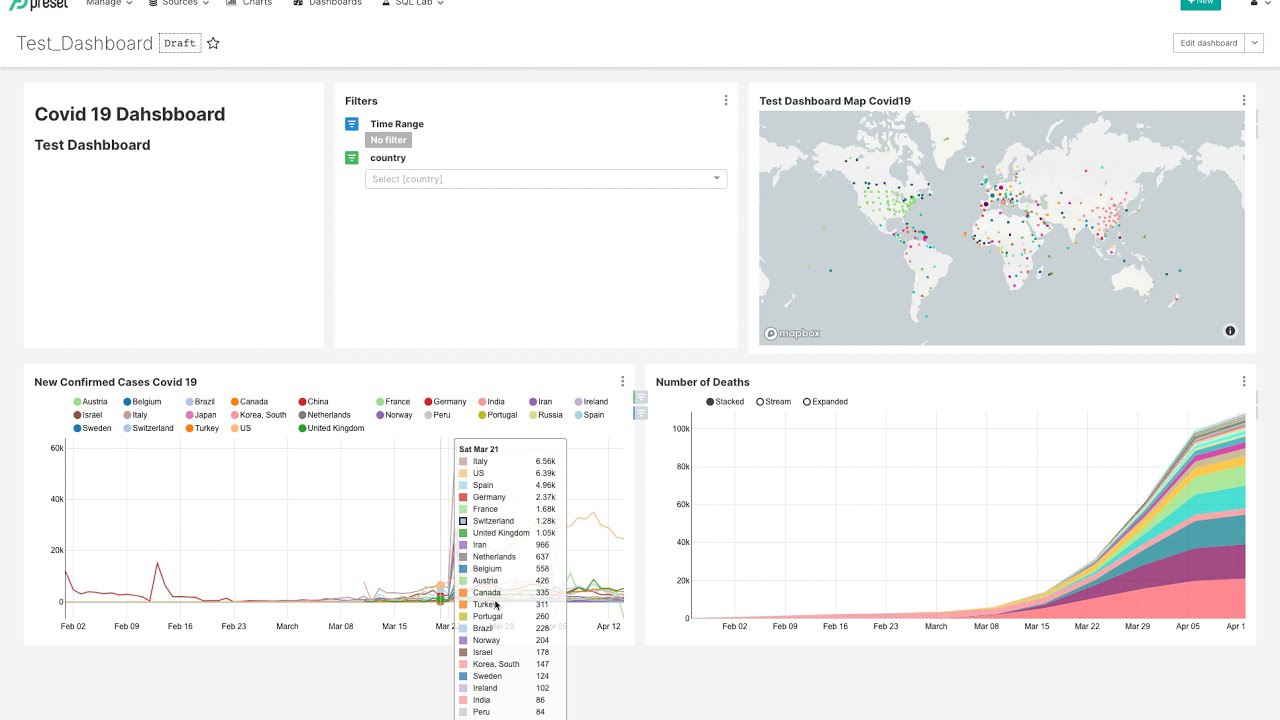Image resolution: width=1280 pixels, height=720 pixels.
Task: Open the New Confirmed Cases chart options menu
Action: pyautogui.click(x=622, y=381)
